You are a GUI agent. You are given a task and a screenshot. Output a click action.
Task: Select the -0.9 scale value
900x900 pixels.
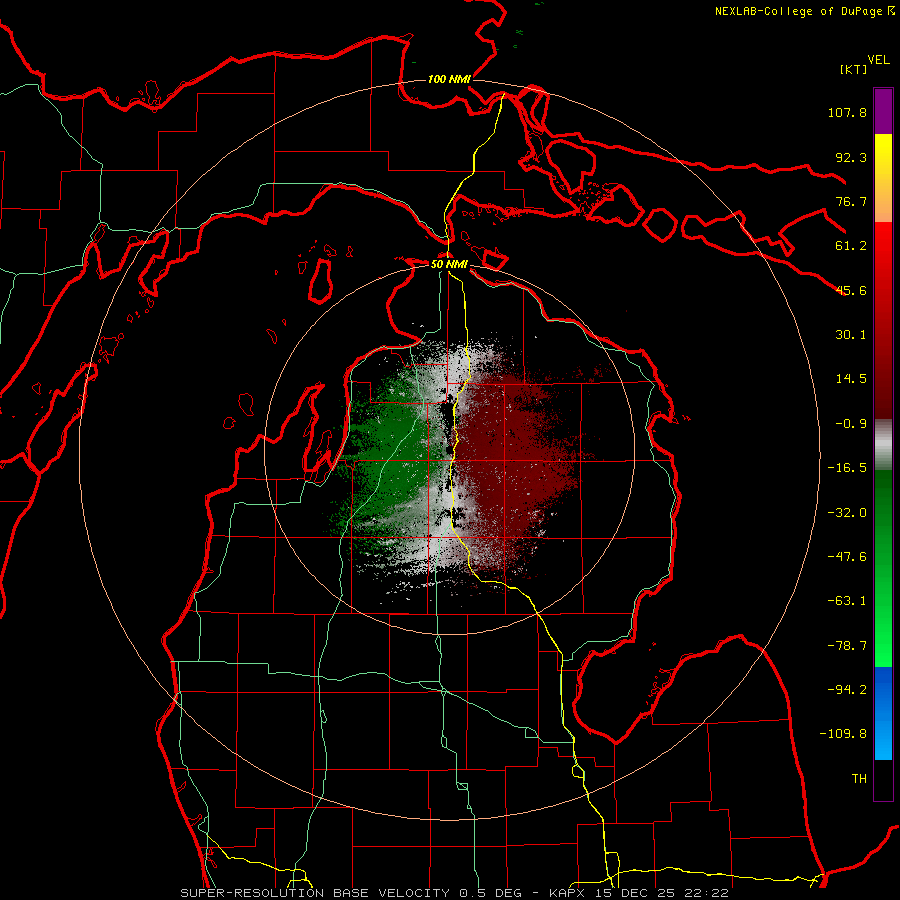[851, 424]
